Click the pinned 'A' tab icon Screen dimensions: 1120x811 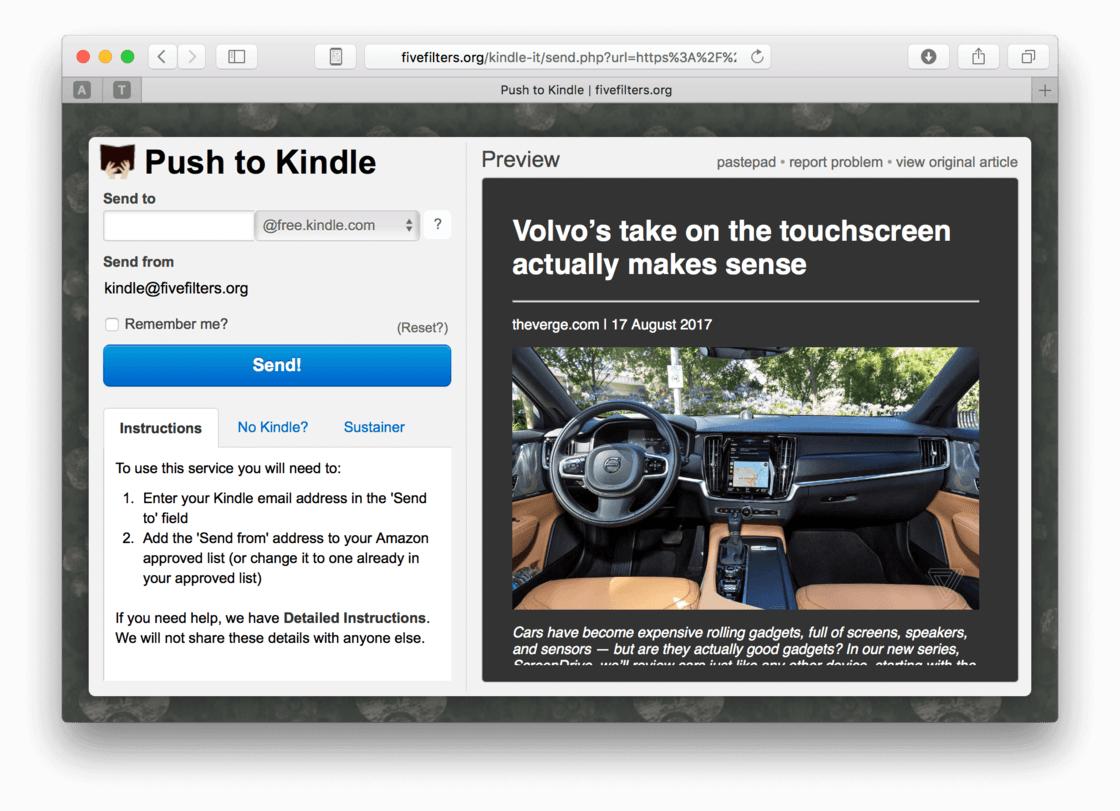[82, 90]
